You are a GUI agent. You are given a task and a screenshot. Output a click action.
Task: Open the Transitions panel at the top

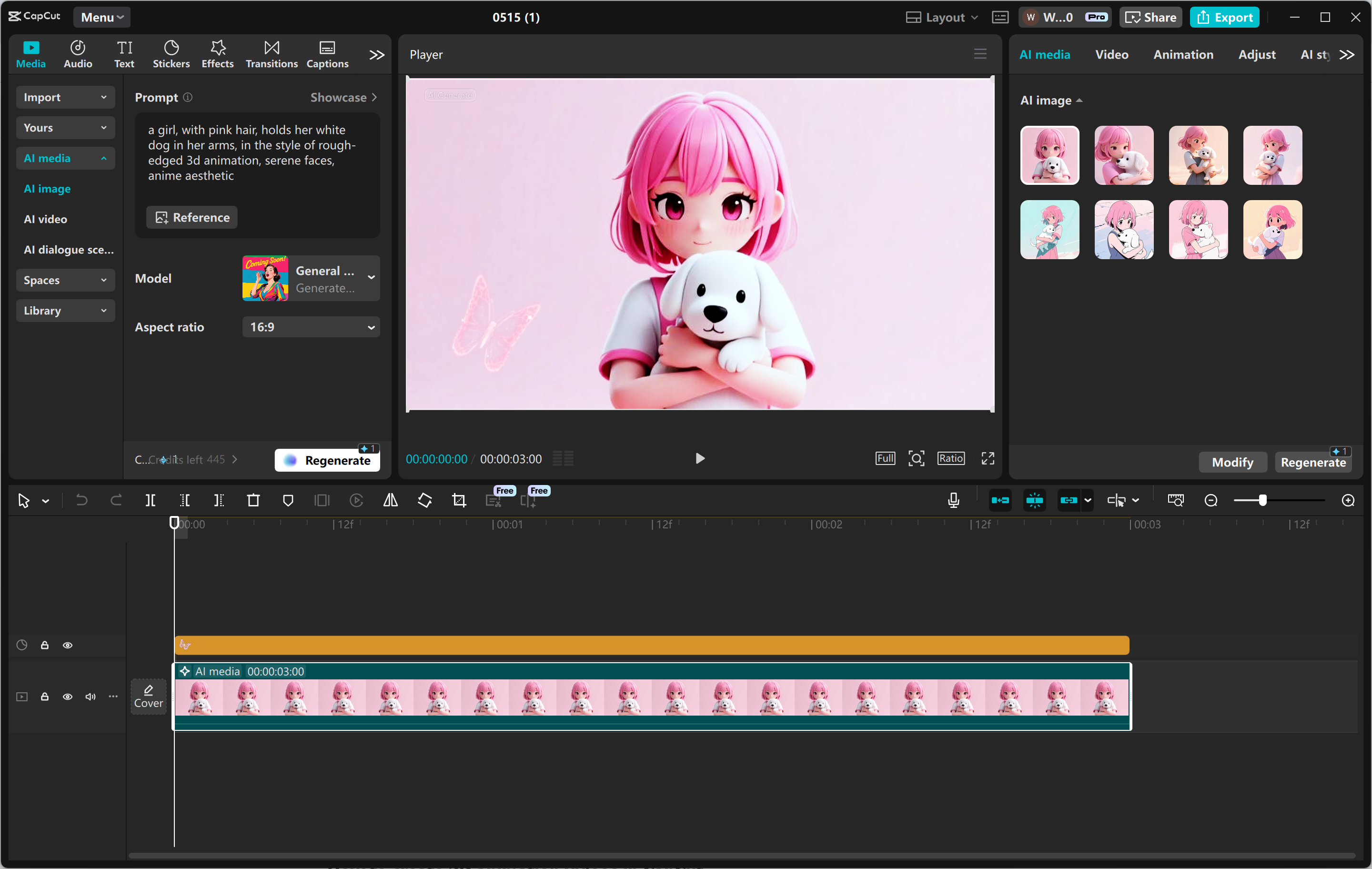pyautogui.click(x=271, y=53)
